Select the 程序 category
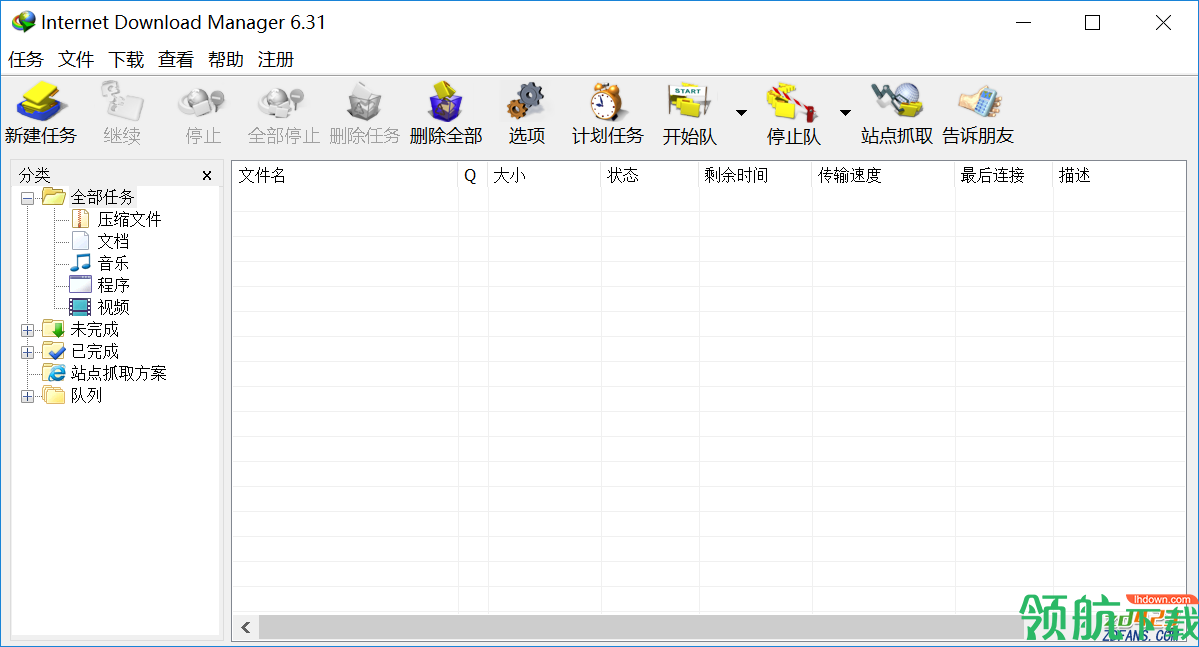Image resolution: width=1199 pixels, height=647 pixels. 113,285
